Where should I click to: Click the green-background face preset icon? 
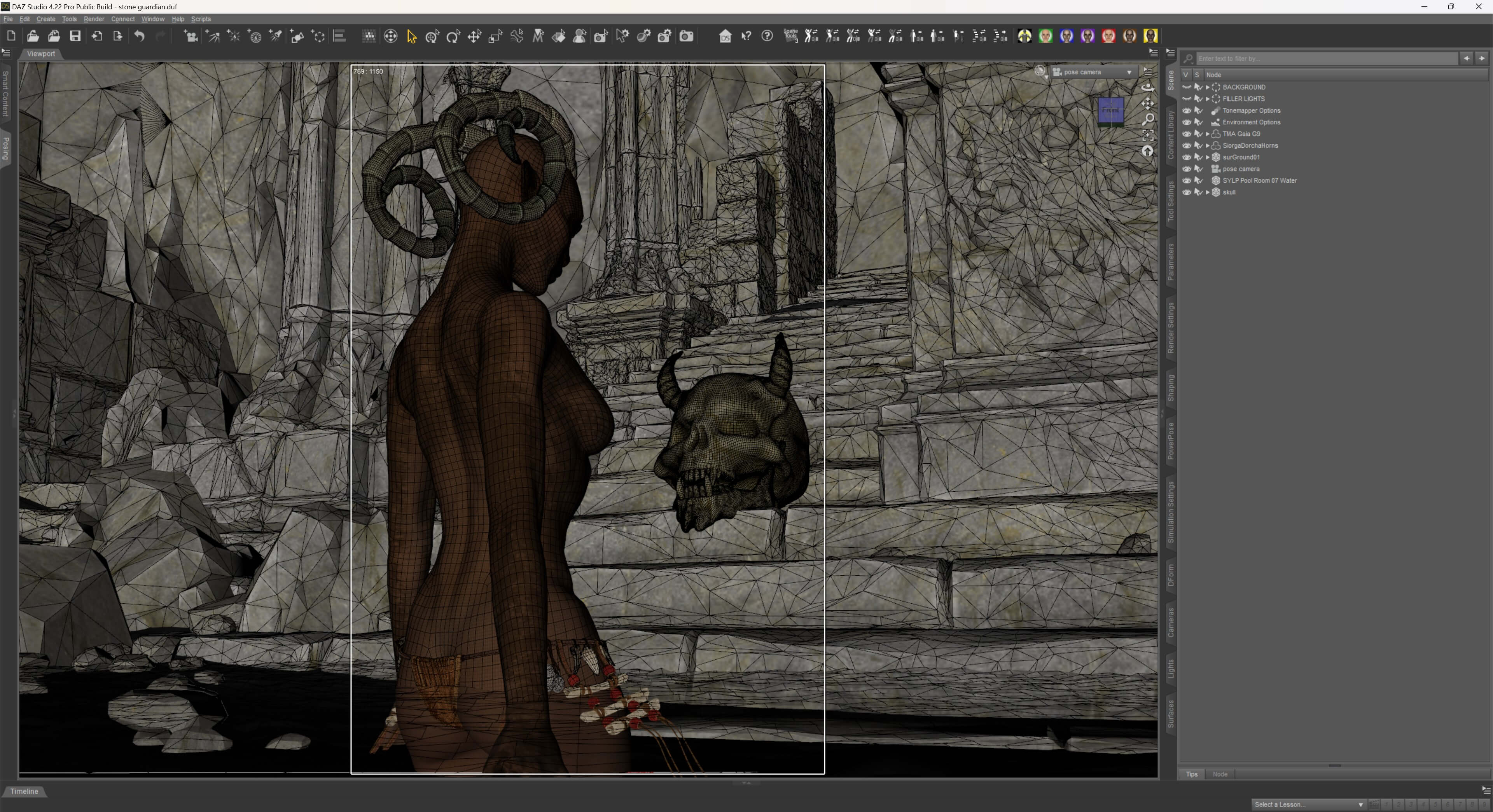point(1045,36)
